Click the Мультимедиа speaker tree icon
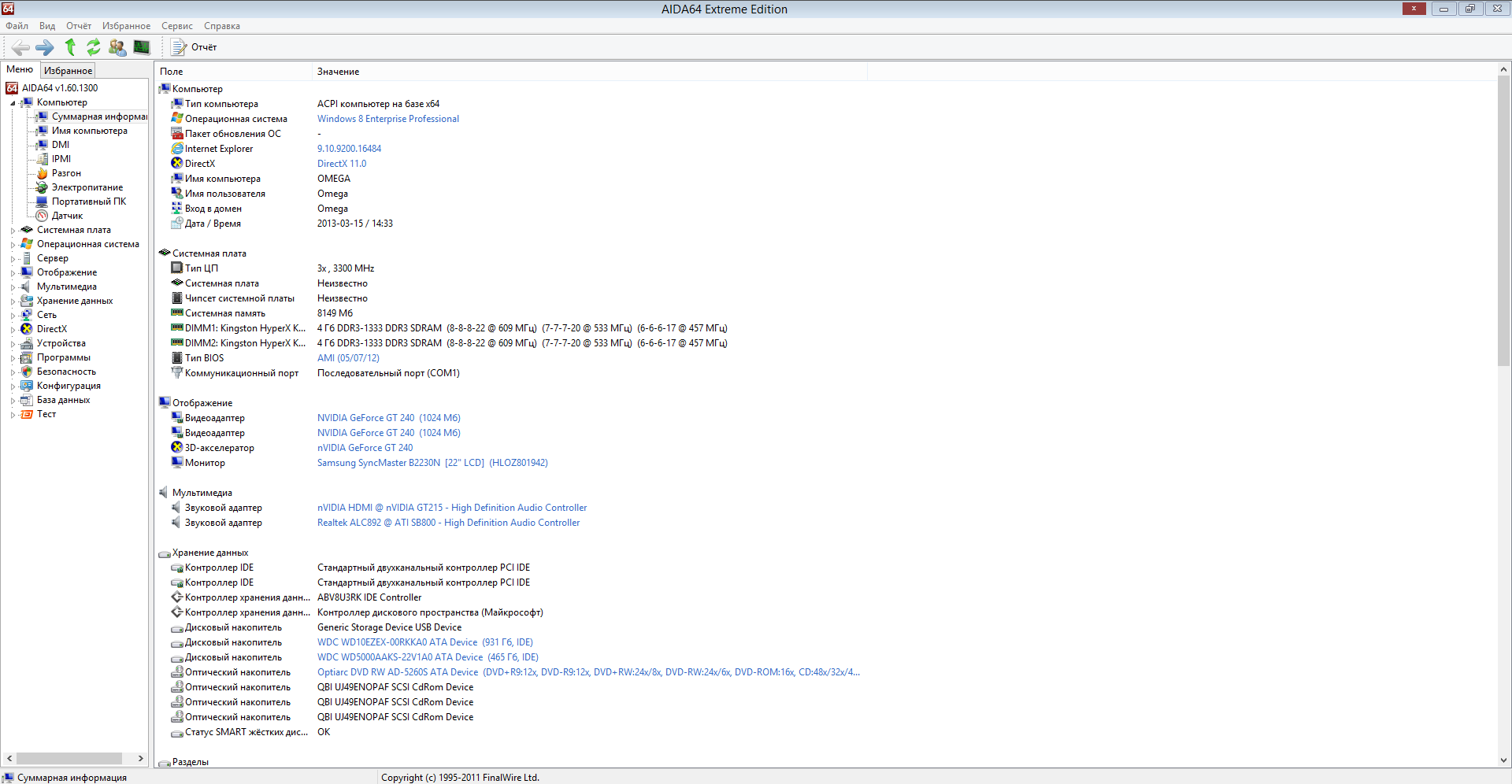1512x784 pixels. pos(27,287)
